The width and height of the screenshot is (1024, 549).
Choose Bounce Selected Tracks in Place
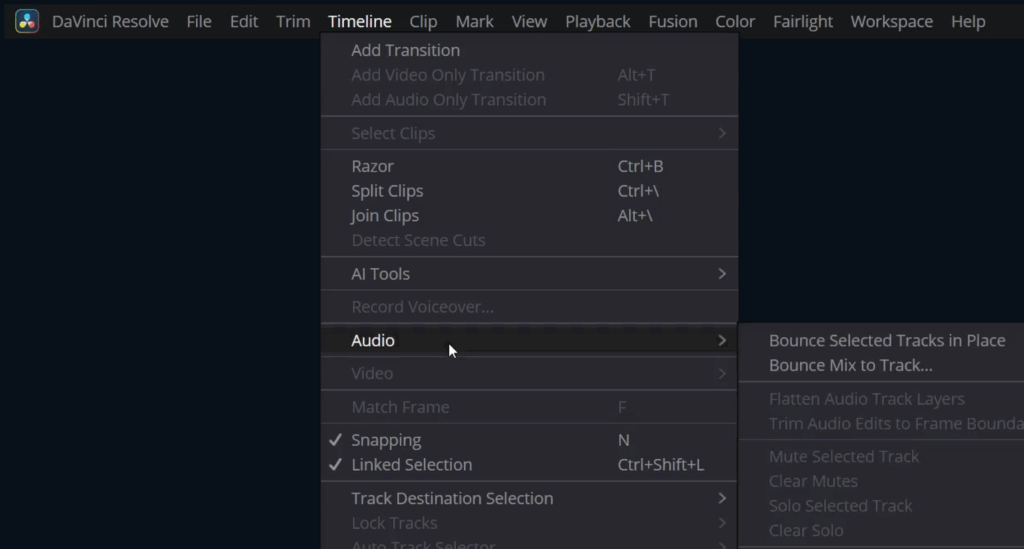(882, 341)
